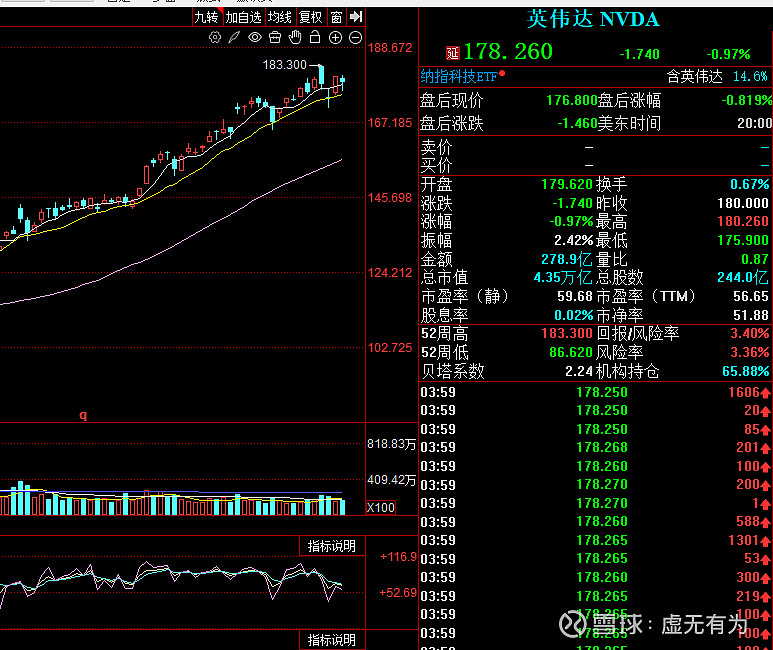This screenshot has height=650, width=773.
Task: Toggle the 均线 moving average button
Action: point(280,17)
